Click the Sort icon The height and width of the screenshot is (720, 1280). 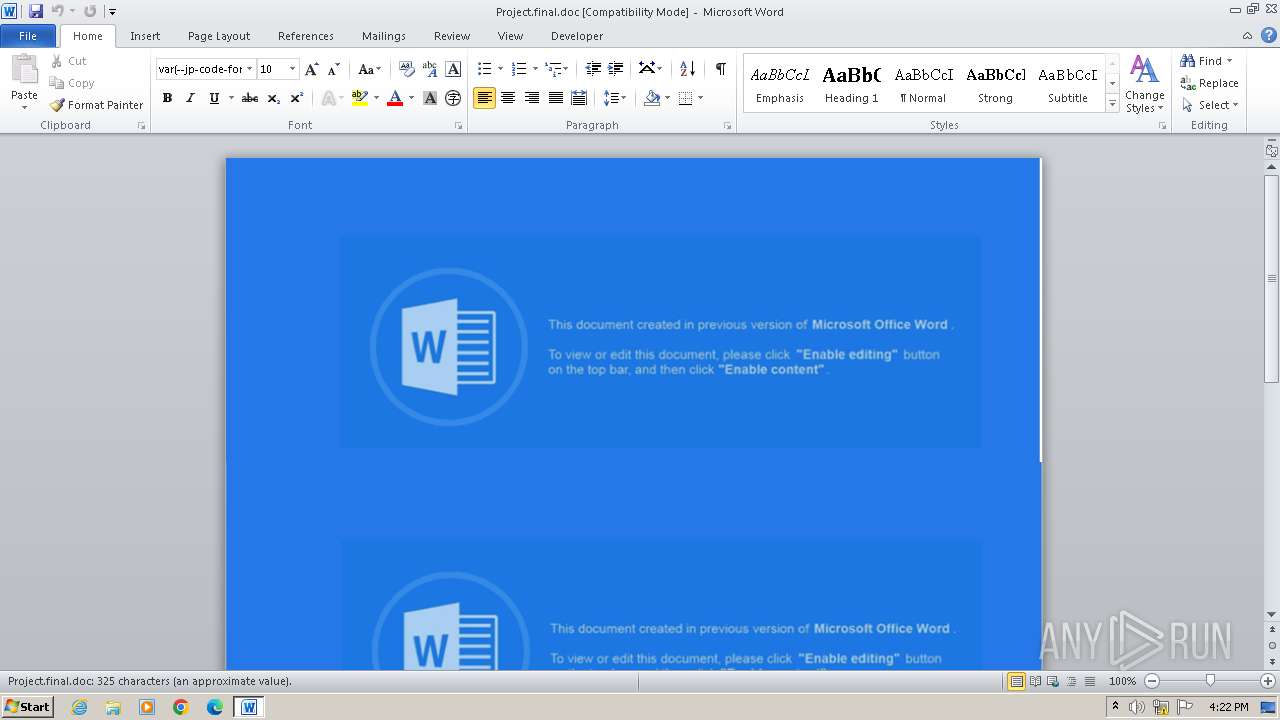(x=687, y=69)
